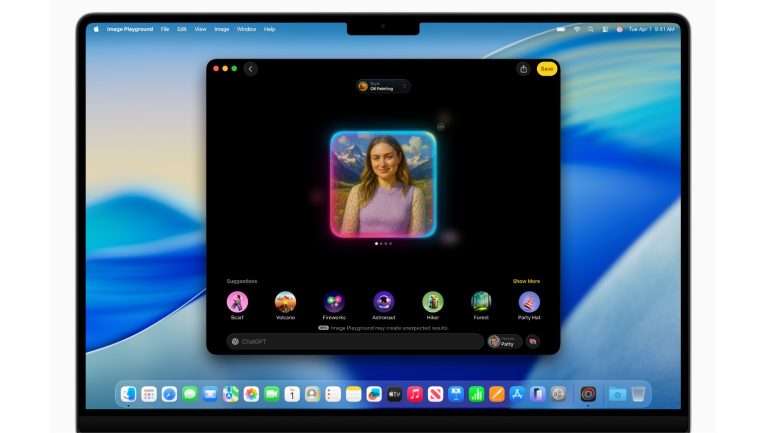The height and width of the screenshot is (433, 770).
Task: Open the Patty person selector
Action: tap(504, 341)
